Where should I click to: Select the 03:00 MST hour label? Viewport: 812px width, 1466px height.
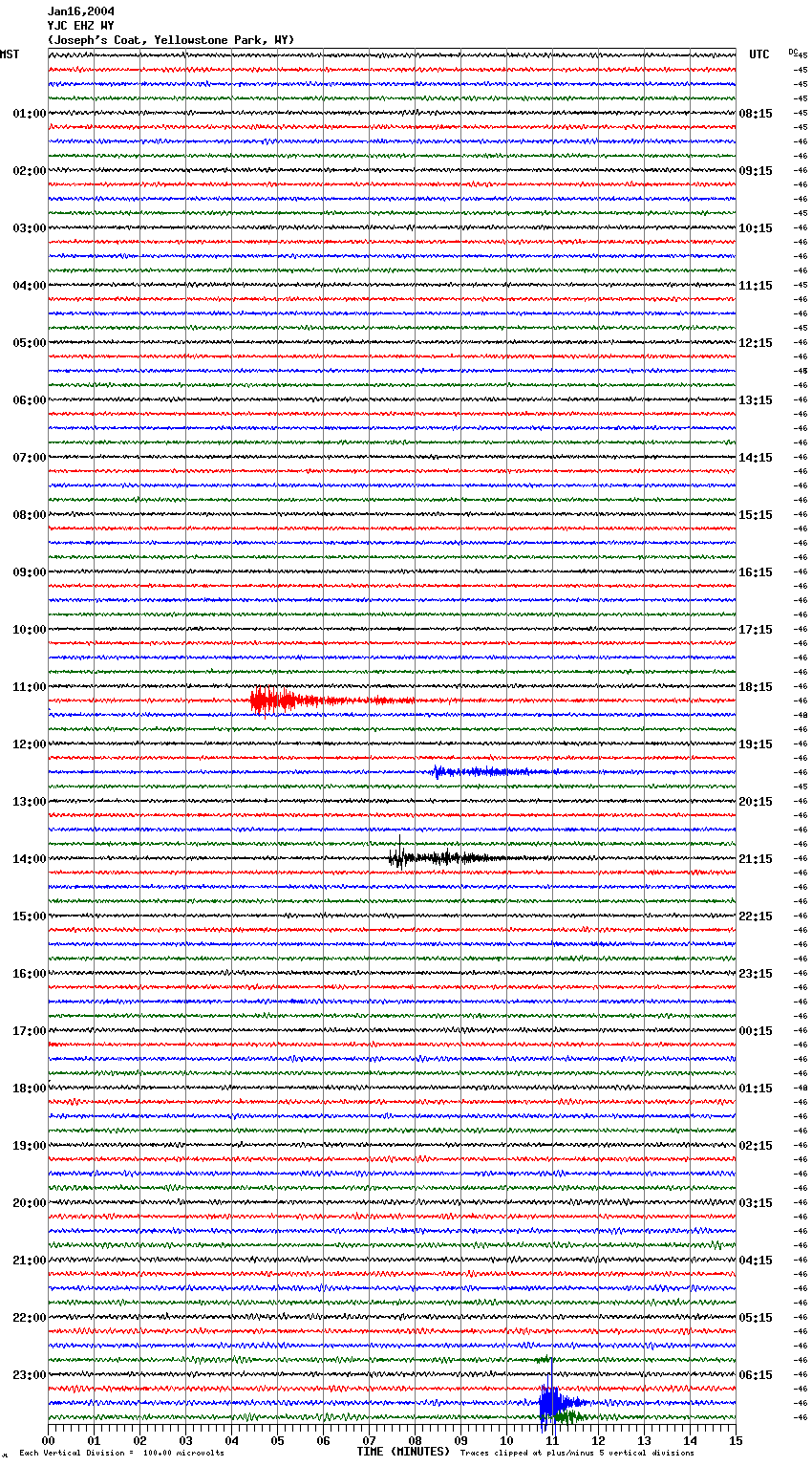click(x=30, y=228)
